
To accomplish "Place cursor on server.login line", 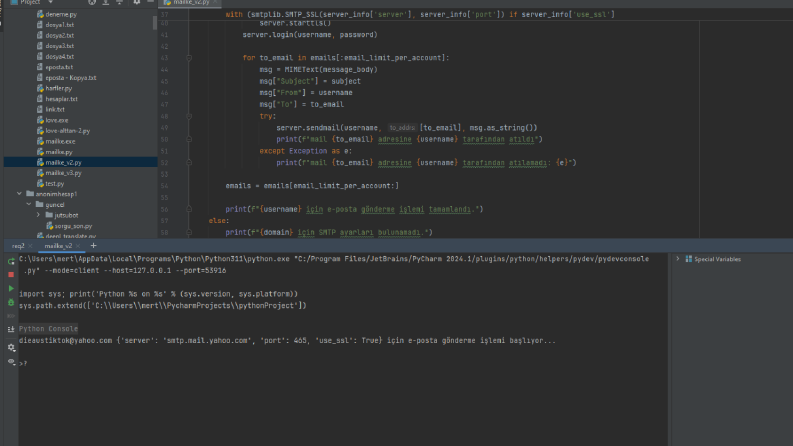I will pyautogui.click(x=310, y=35).
